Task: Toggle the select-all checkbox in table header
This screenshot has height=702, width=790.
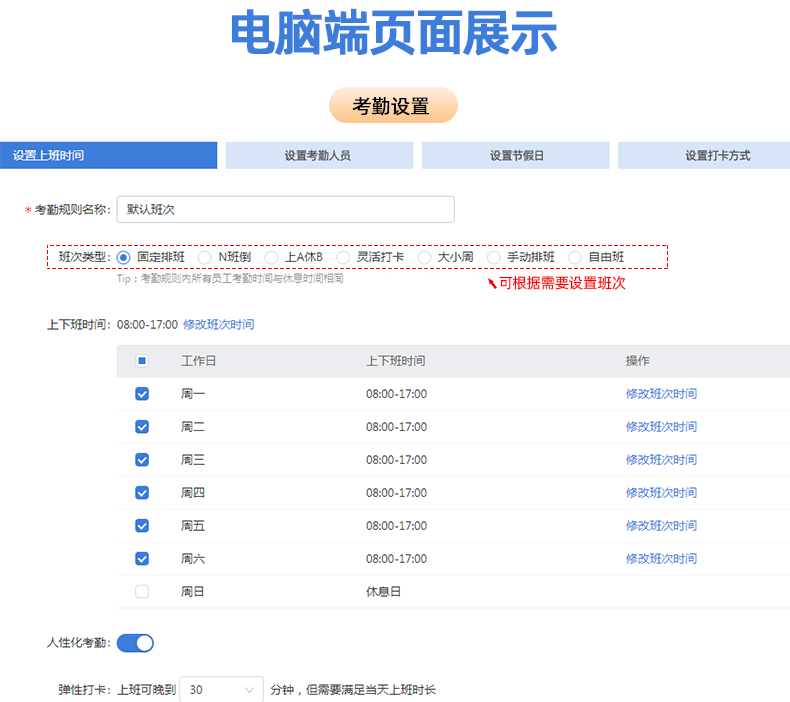Action: [142, 361]
